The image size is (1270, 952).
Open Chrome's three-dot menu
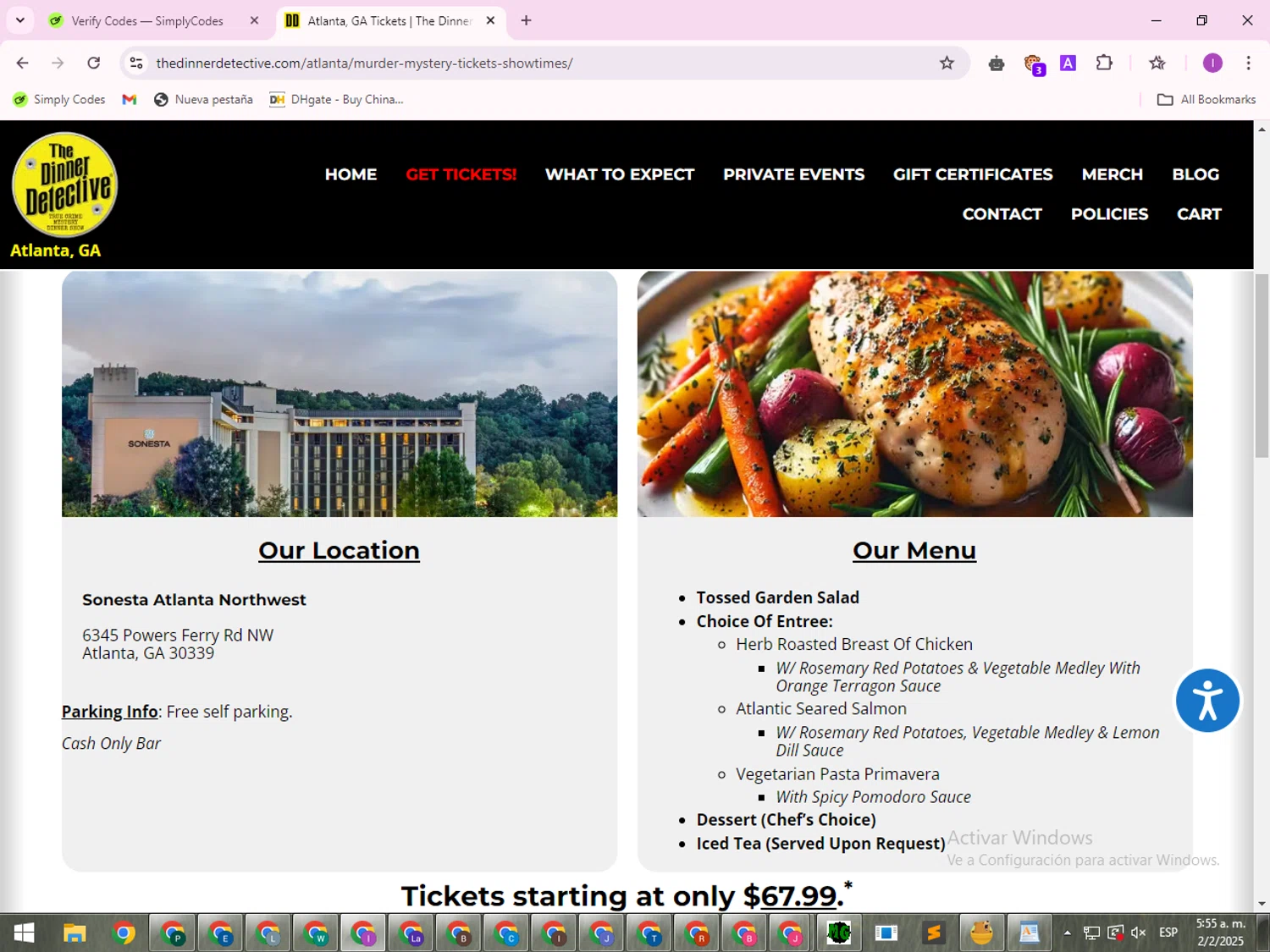pyautogui.click(x=1248, y=63)
